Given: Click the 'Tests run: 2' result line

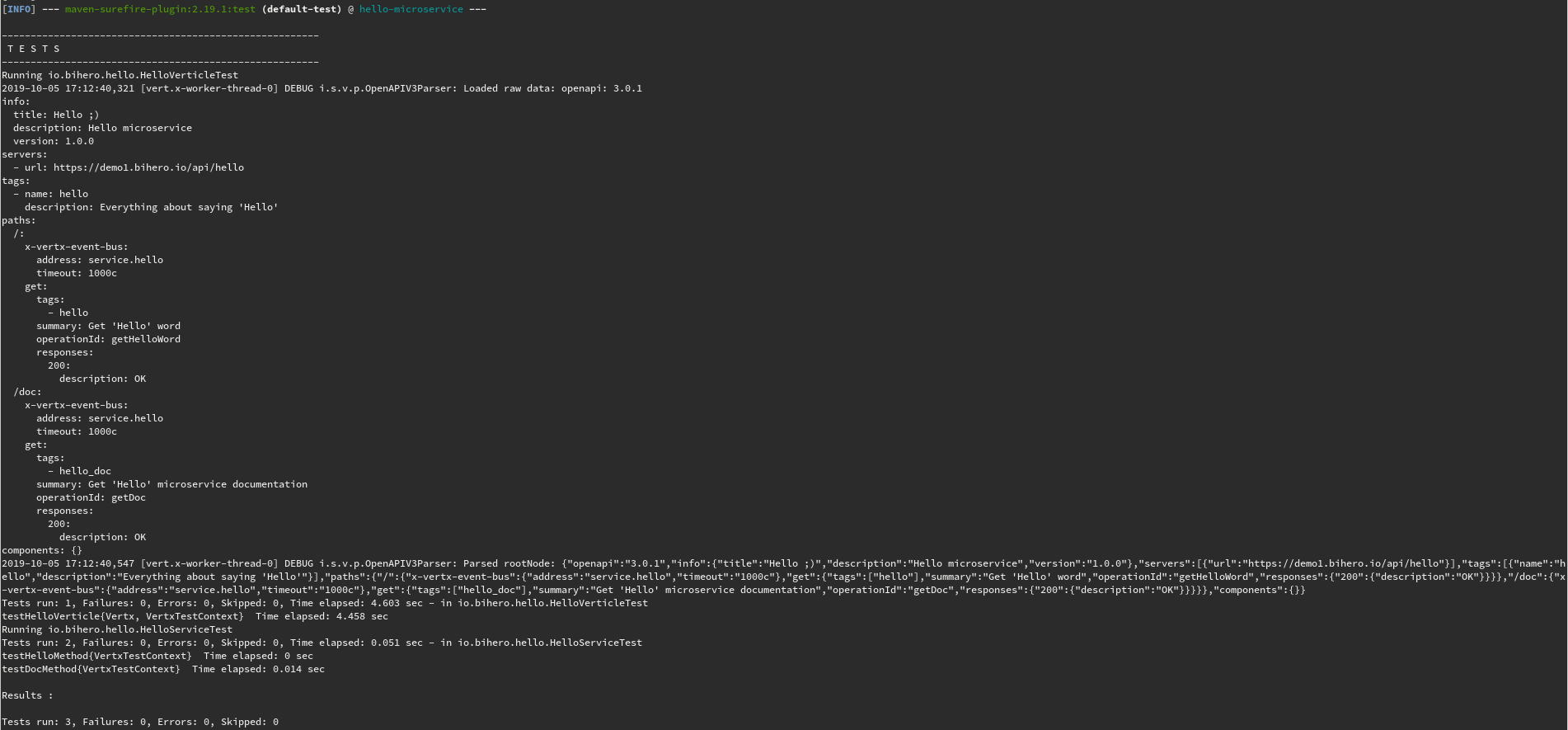Looking at the screenshot, I should (x=322, y=643).
